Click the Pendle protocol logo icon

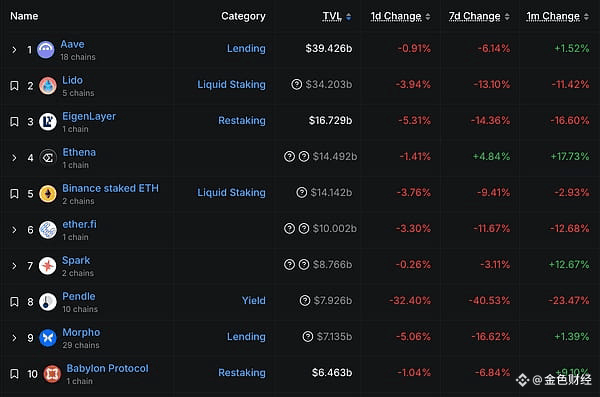pos(48,302)
